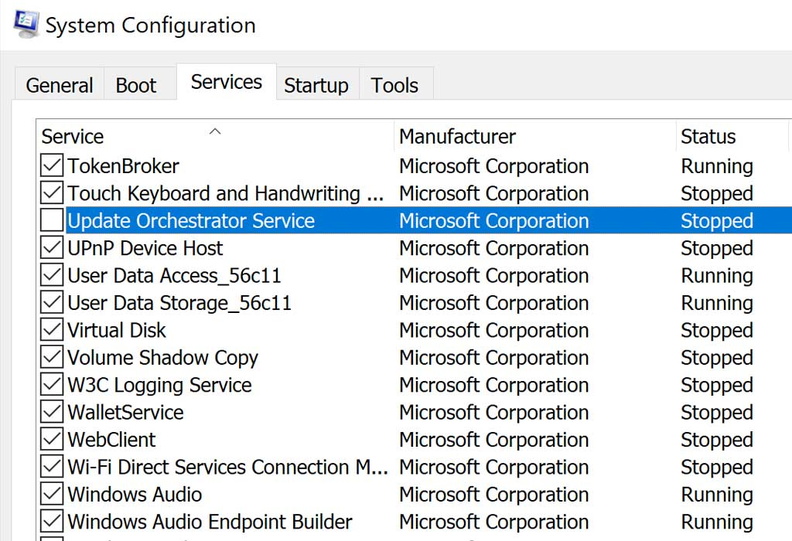The image size is (792, 541).
Task: Select User Data Storage_56c11 service name
Action: pyautogui.click(x=179, y=303)
